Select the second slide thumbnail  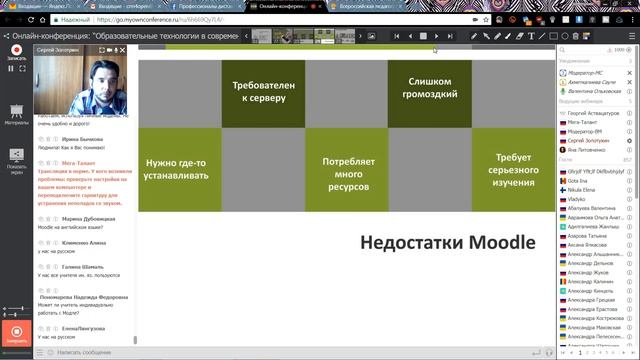[282, 36]
